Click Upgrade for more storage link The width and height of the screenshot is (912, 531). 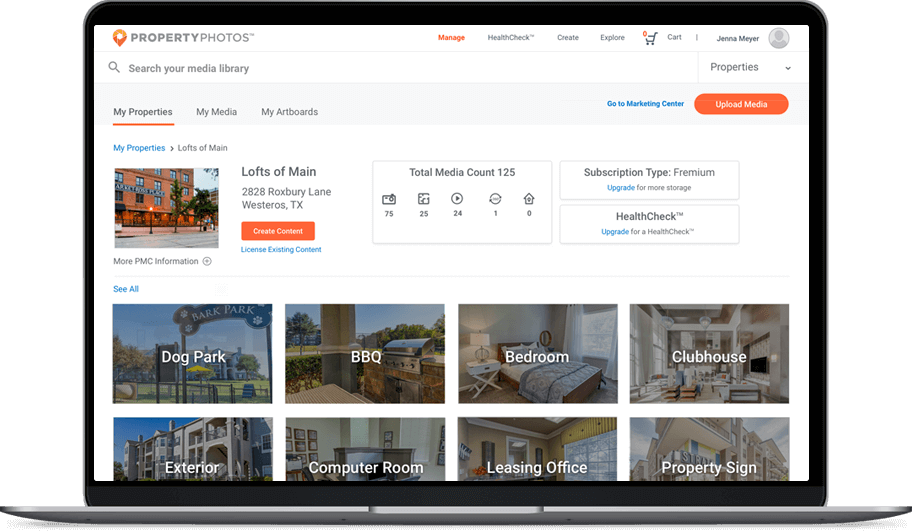tap(621, 188)
